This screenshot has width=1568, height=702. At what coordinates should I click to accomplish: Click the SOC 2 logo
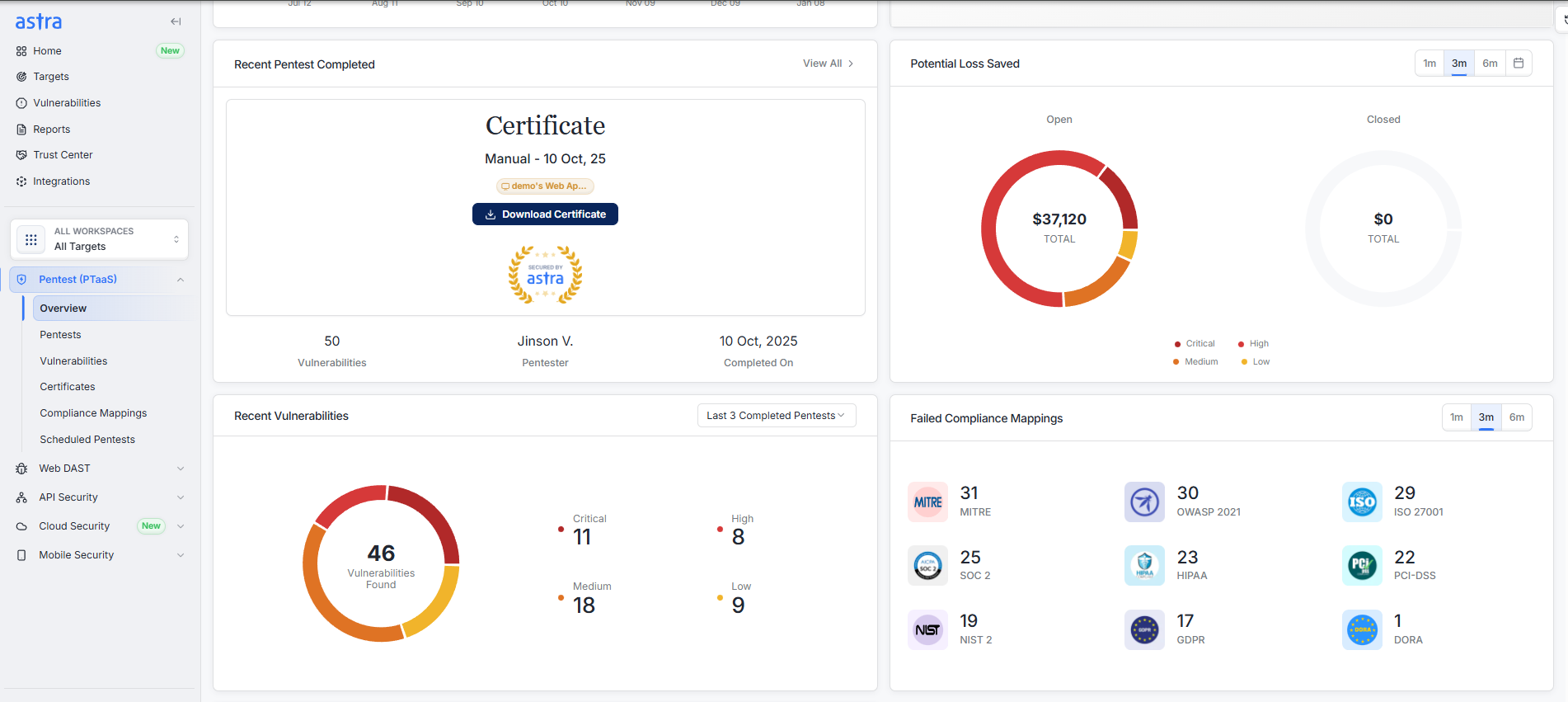(x=928, y=566)
